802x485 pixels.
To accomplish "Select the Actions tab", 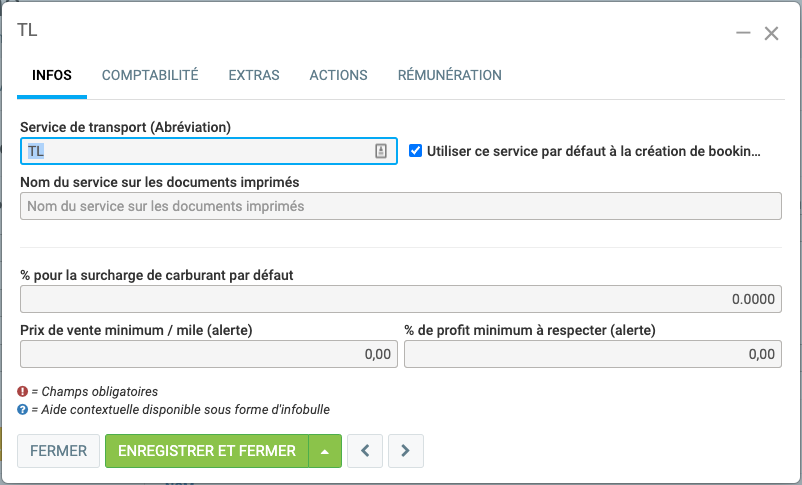I will [x=338, y=75].
